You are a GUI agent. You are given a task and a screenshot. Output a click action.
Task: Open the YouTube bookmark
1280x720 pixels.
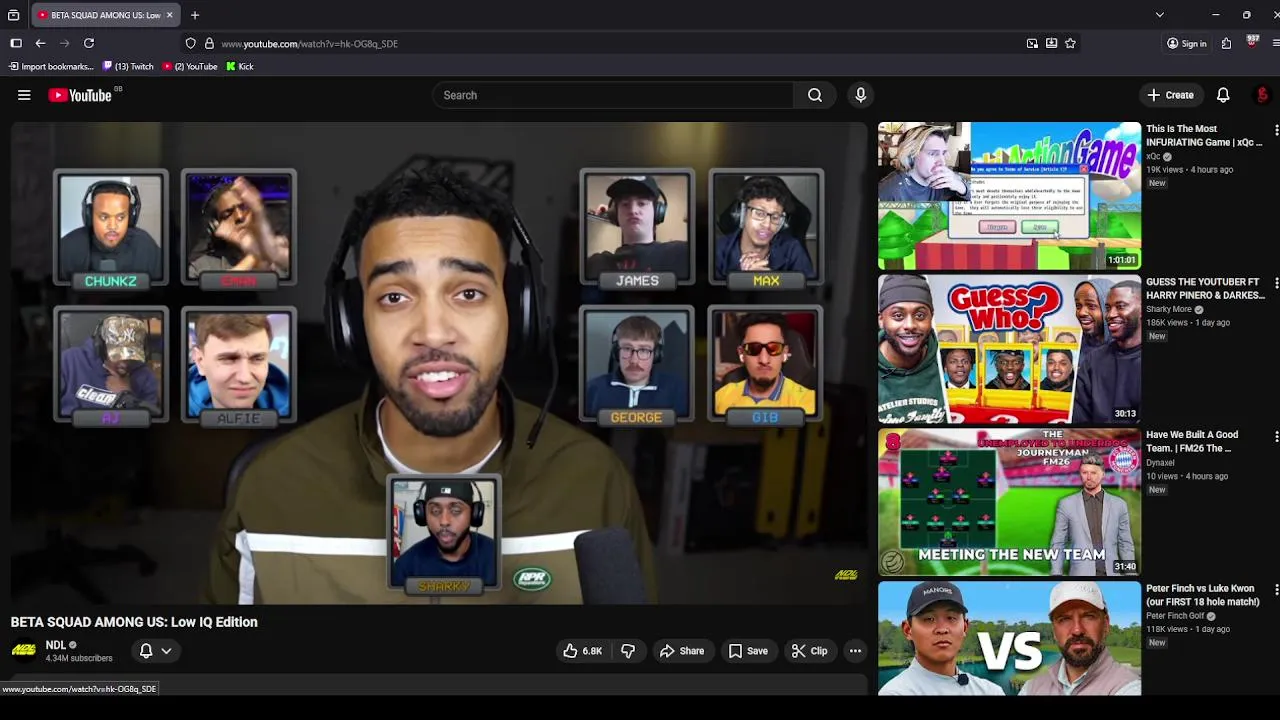pos(190,66)
